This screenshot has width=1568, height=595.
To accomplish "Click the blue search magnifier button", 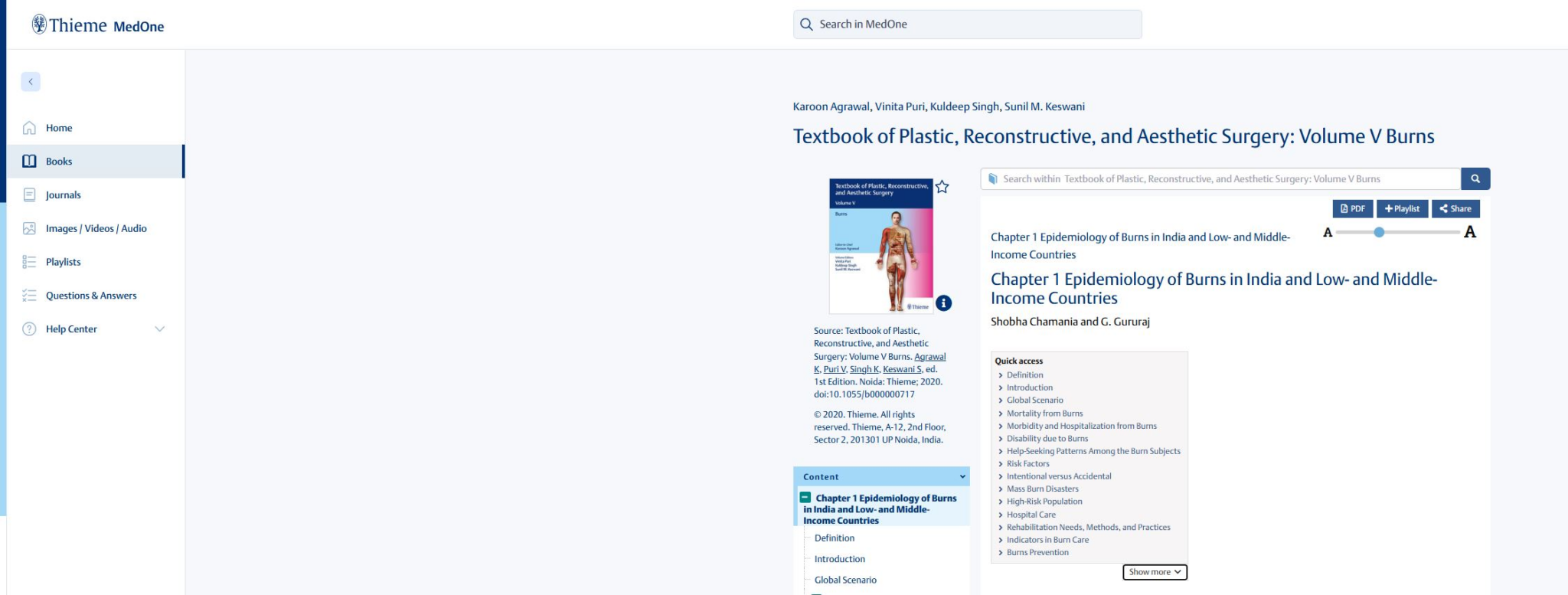I will tap(1475, 179).
